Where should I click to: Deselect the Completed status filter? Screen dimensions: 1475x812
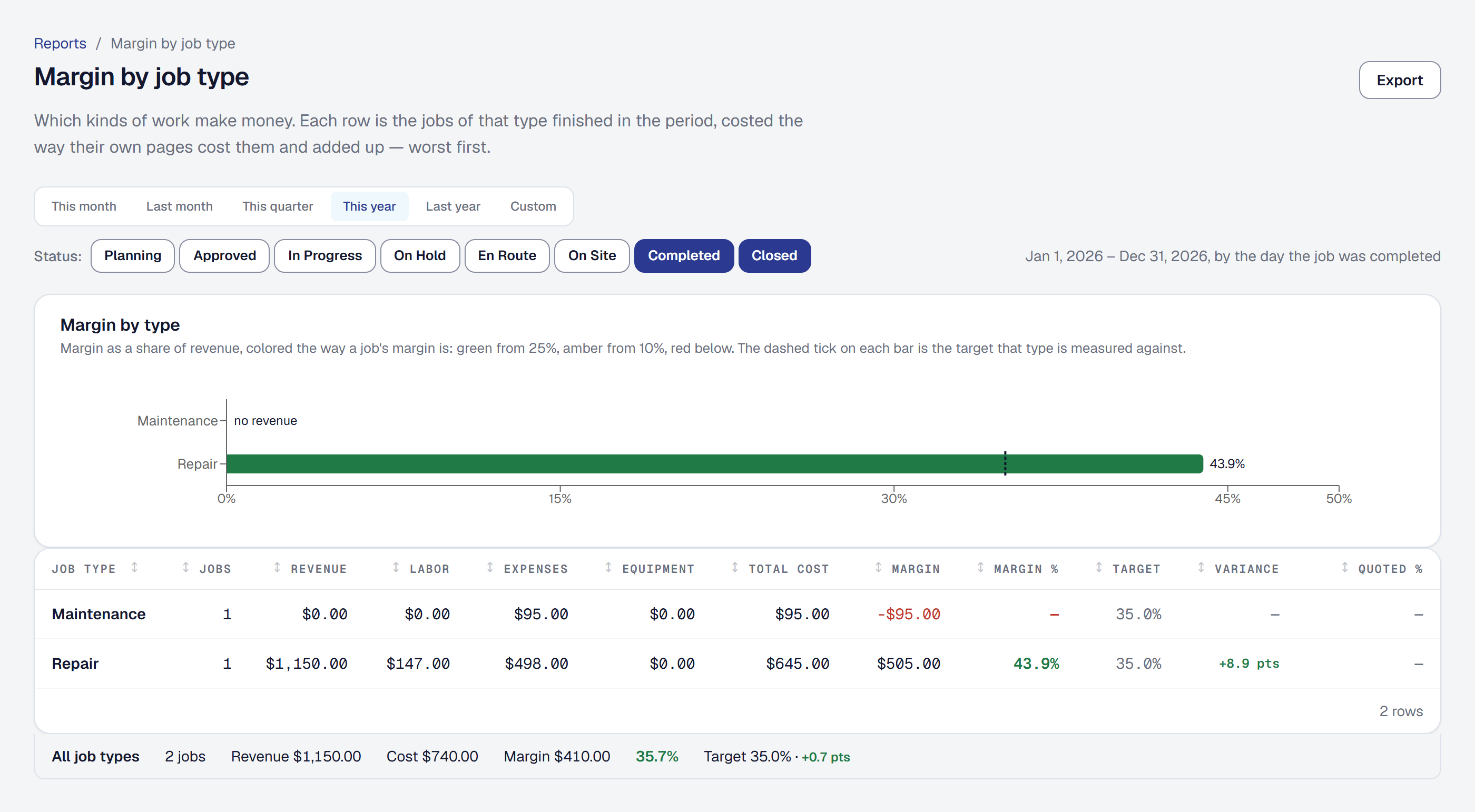click(684, 256)
